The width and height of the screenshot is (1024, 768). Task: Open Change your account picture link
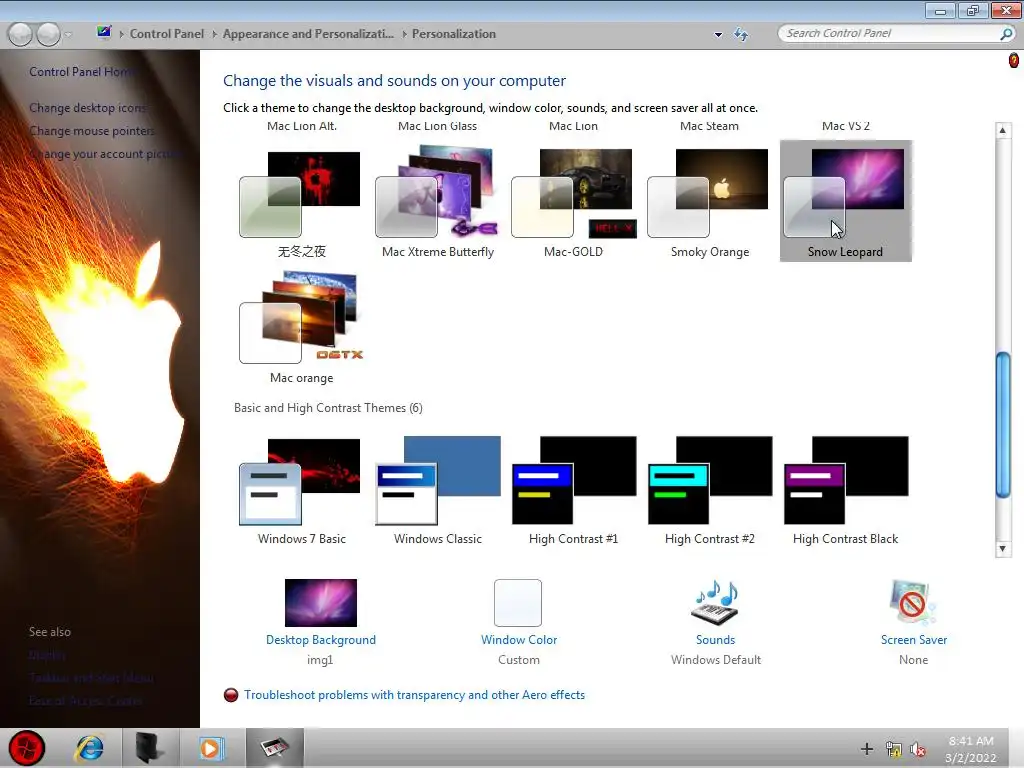[x=106, y=154]
